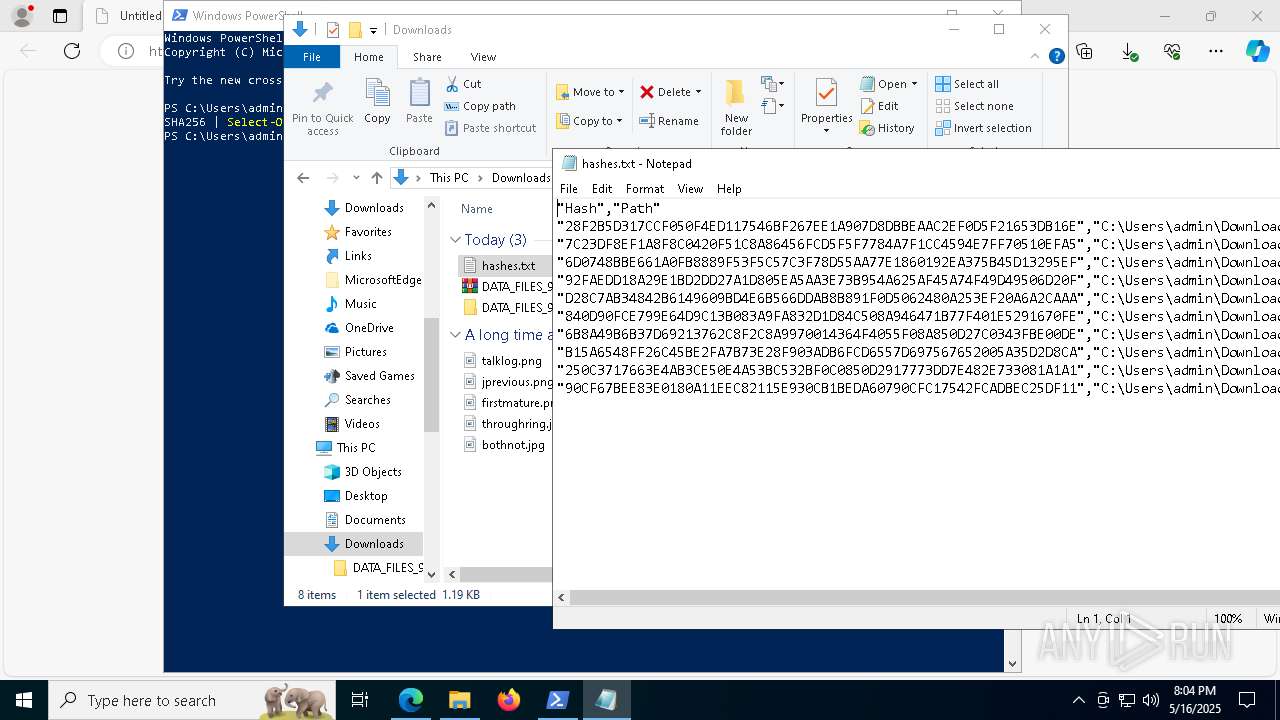The height and width of the screenshot is (720, 1280).
Task: Open Notepad View menu
Action: pyautogui.click(x=690, y=189)
